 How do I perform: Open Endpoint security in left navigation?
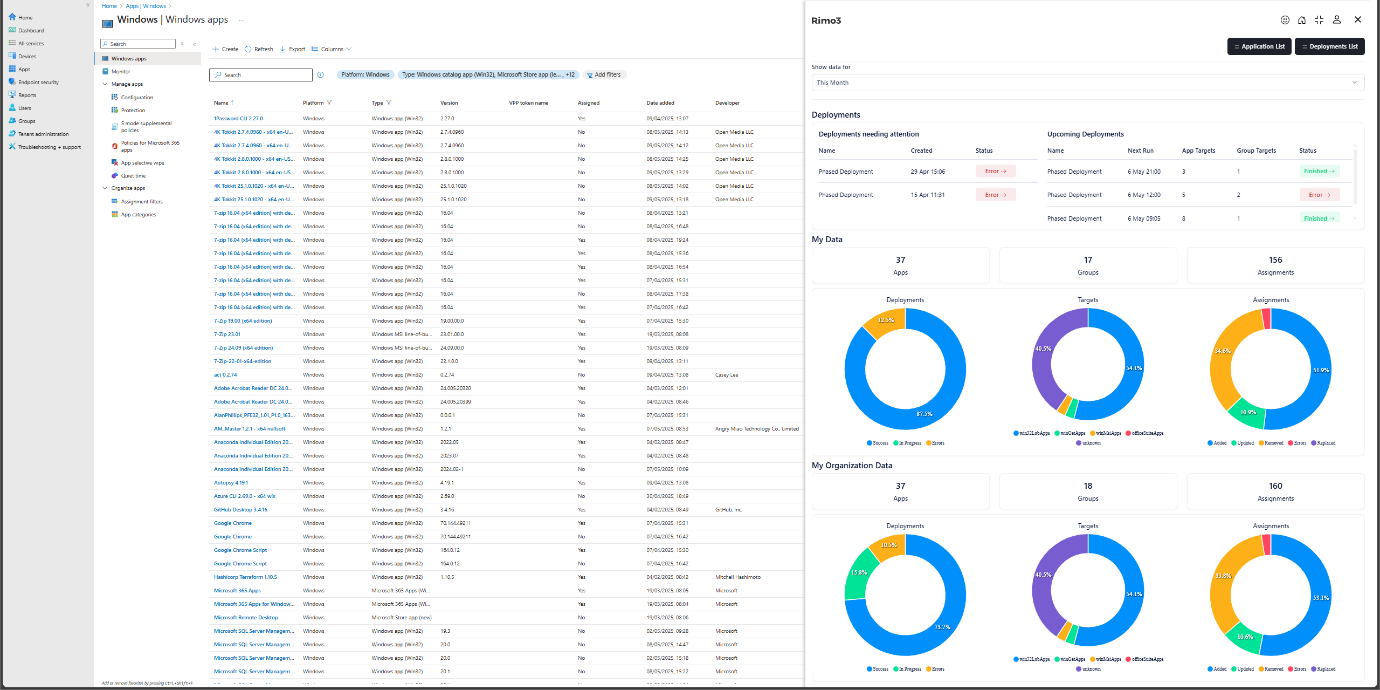coord(38,82)
